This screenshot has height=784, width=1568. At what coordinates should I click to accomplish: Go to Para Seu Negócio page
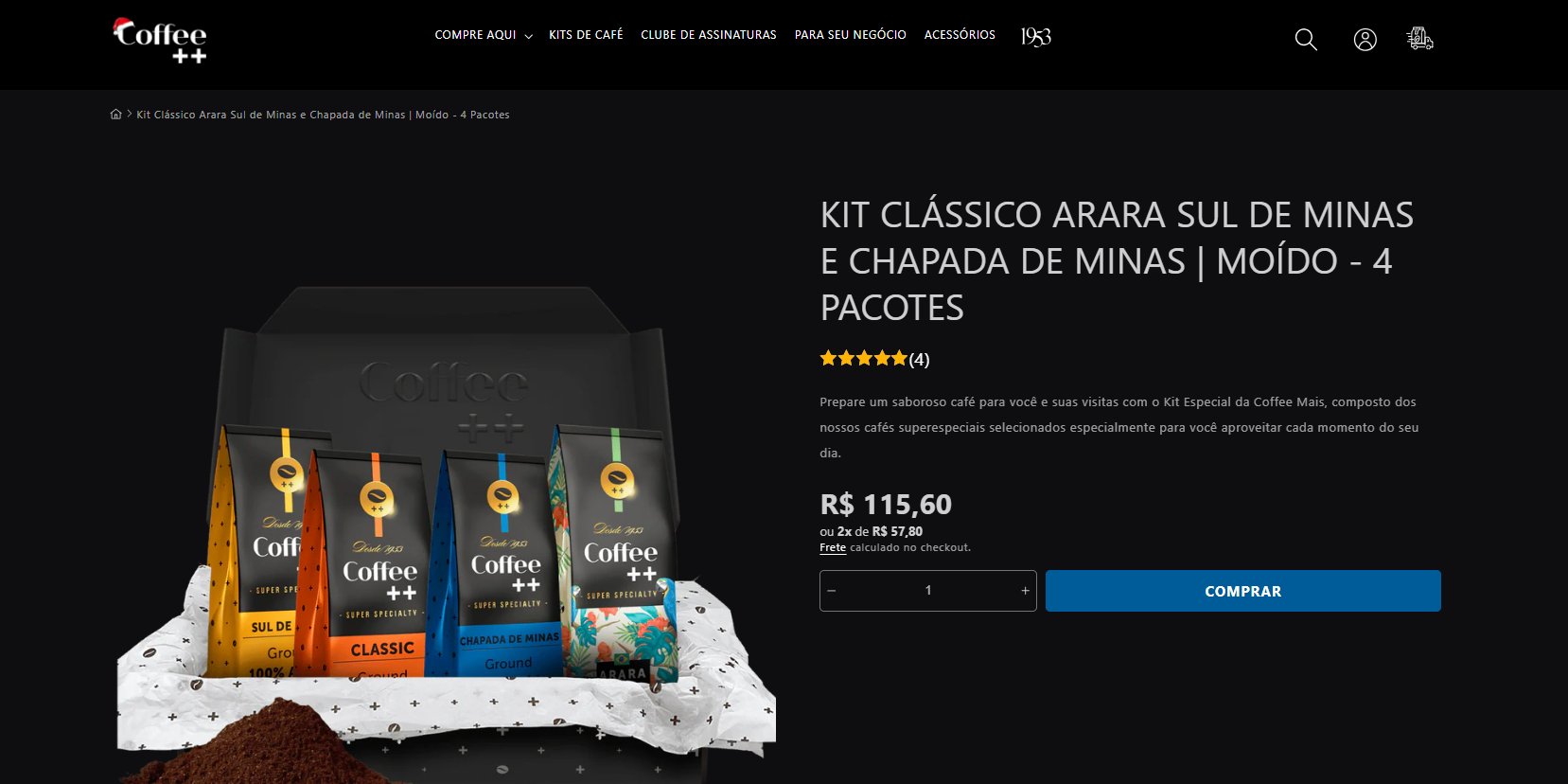coord(851,35)
